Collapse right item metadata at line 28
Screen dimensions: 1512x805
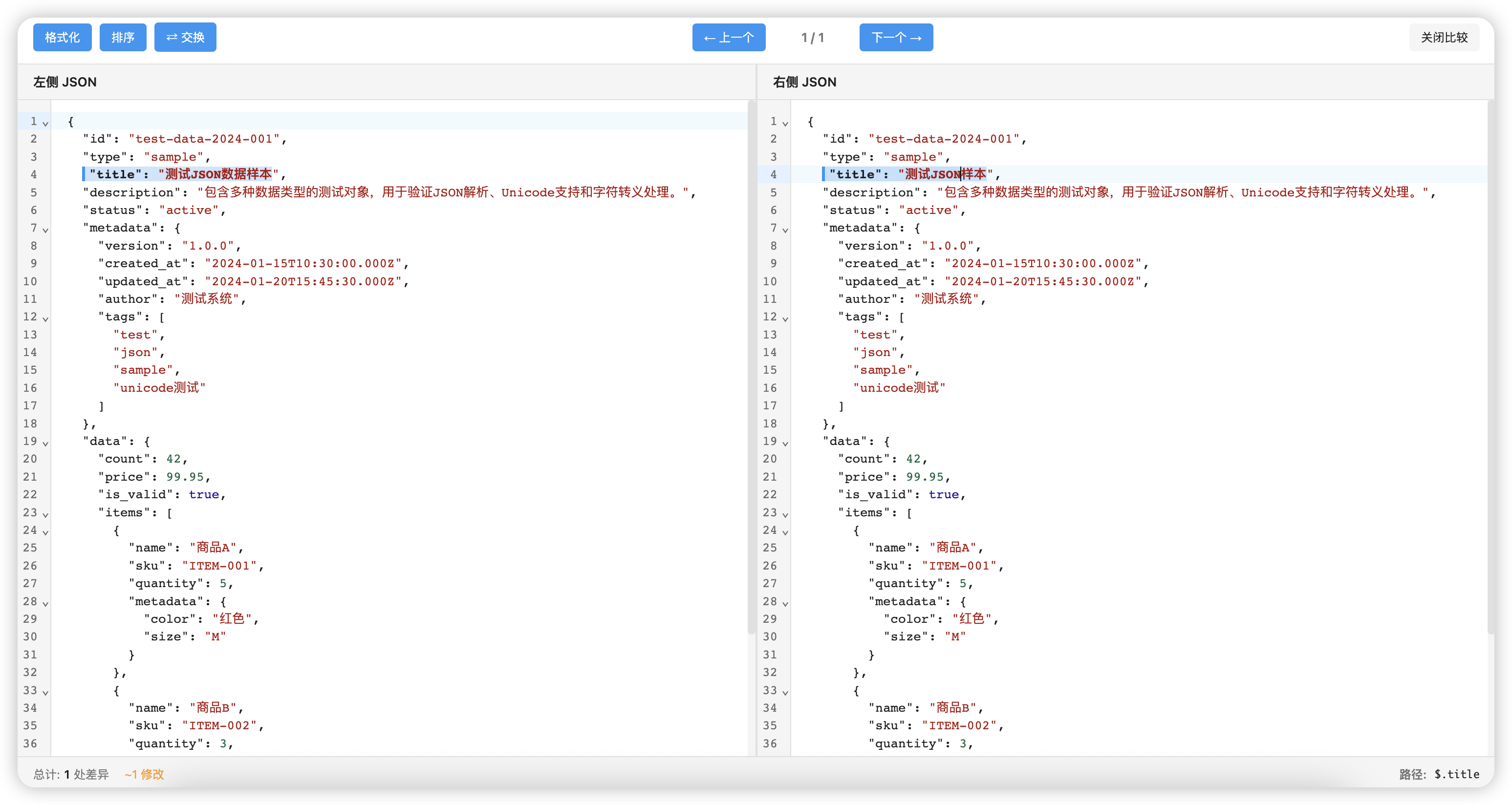[785, 603]
